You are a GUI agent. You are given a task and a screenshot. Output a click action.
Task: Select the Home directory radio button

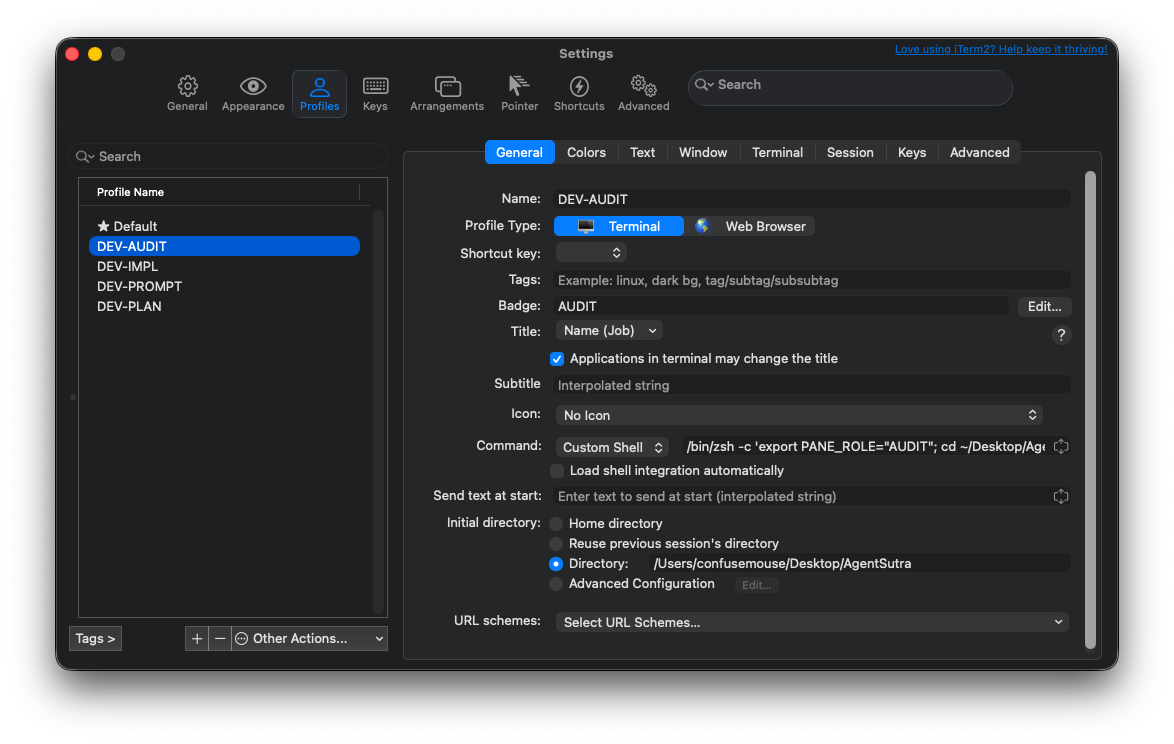click(557, 523)
